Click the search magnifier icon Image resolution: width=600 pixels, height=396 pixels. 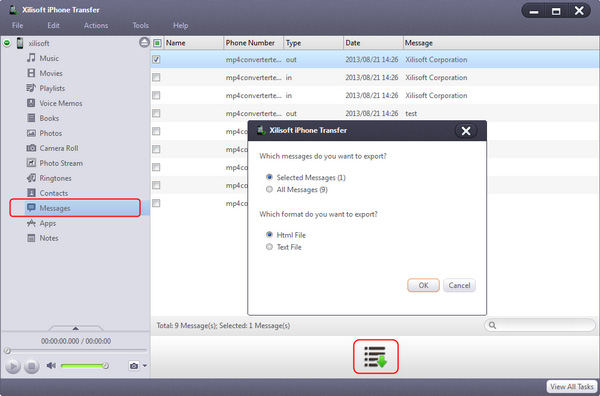pos(492,325)
